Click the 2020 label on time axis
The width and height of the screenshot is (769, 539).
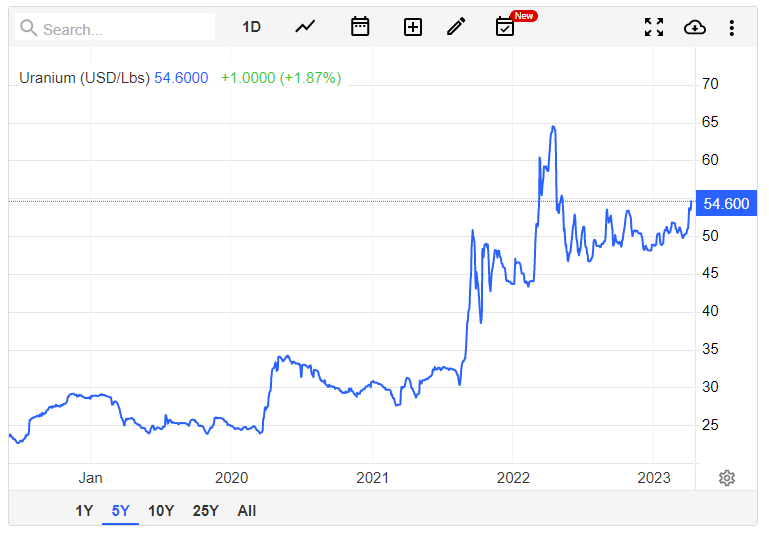231,478
